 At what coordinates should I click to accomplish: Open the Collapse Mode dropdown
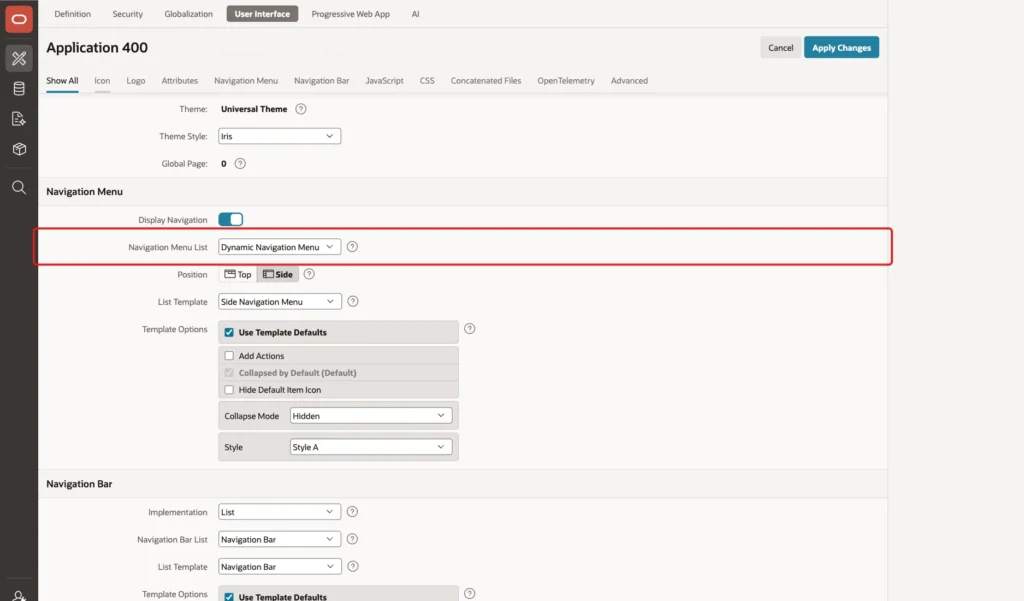(371, 415)
